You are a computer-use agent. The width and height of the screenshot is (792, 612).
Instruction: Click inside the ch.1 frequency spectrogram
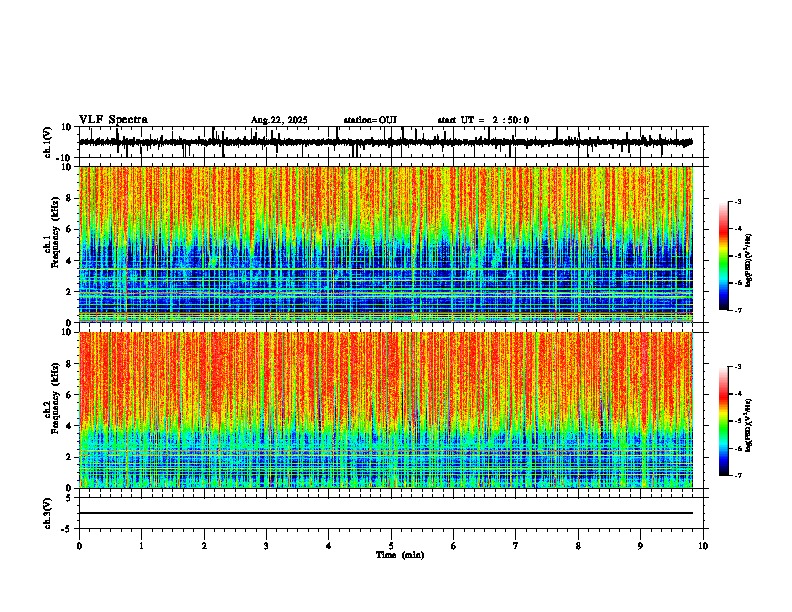tap(386, 244)
